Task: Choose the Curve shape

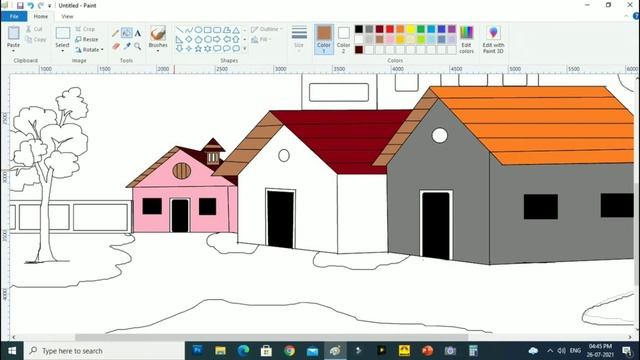Action: (189, 30)
